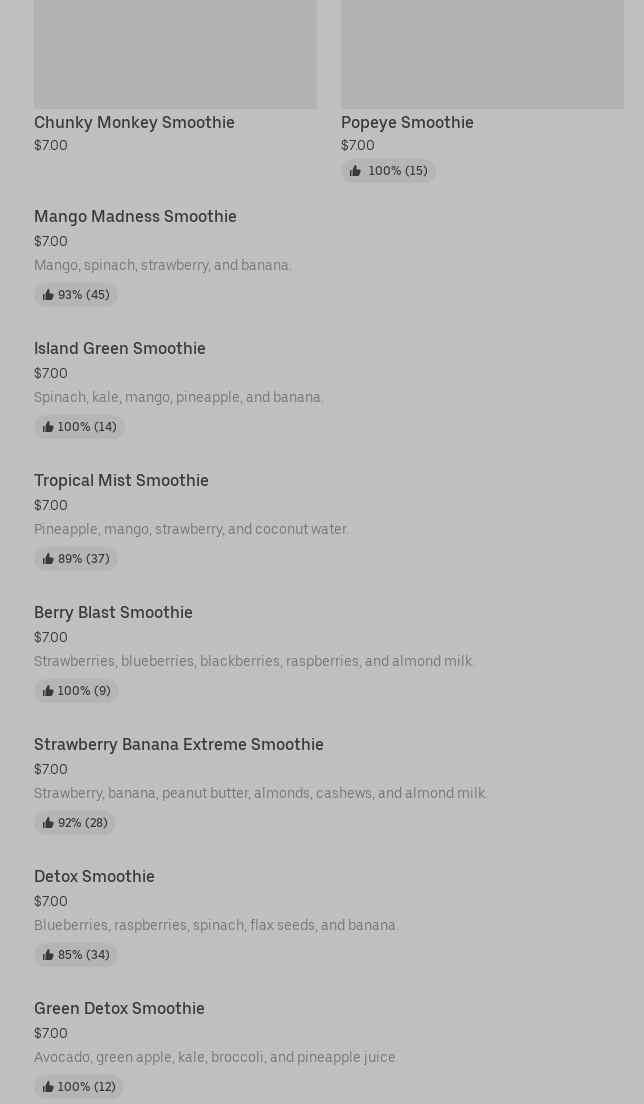Click thumbs-up icon for Strawberry Banana Extreme
The image size is (644, 1104).
pos(48,823)
